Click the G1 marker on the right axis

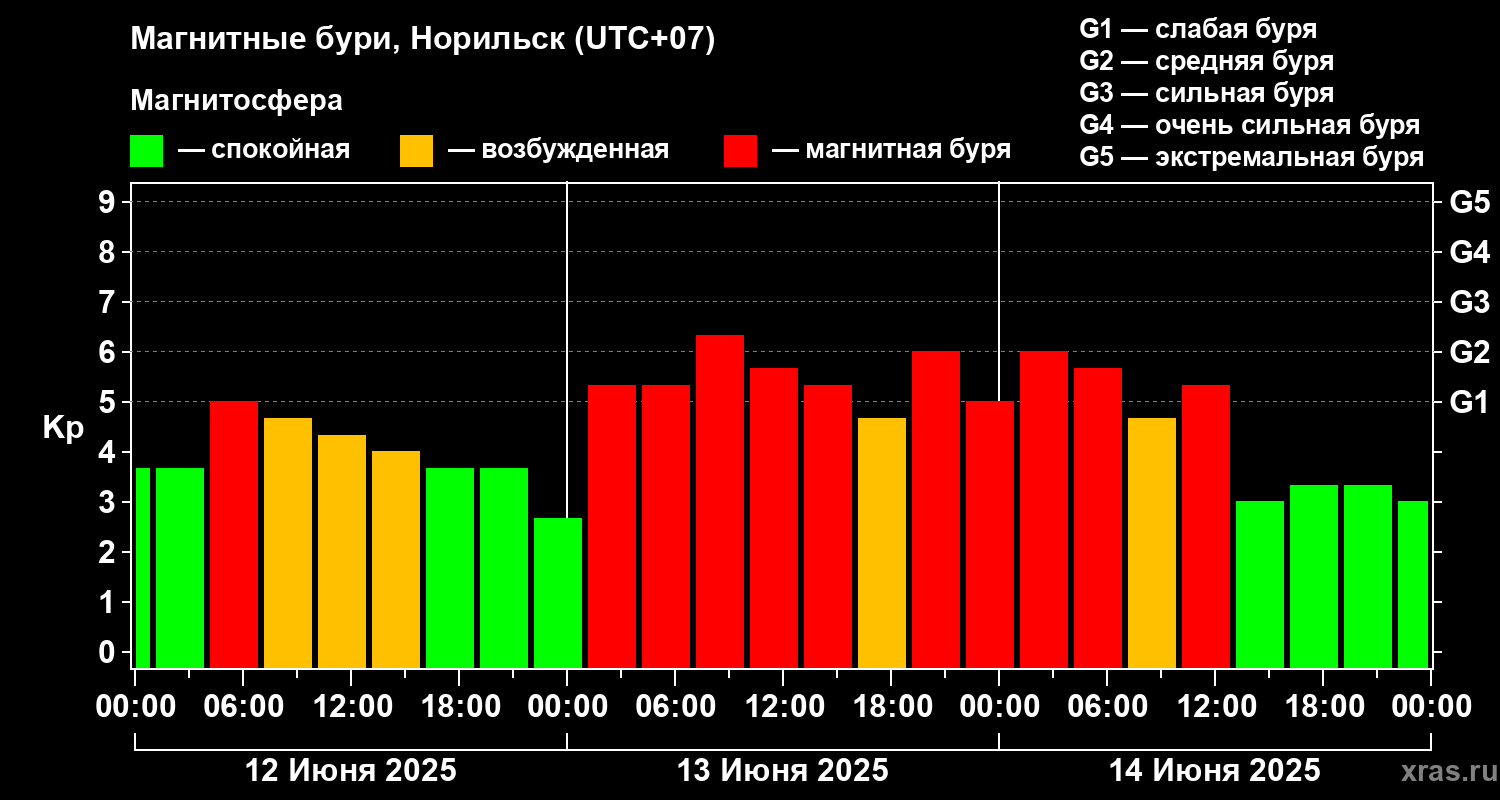(1469, 402)
